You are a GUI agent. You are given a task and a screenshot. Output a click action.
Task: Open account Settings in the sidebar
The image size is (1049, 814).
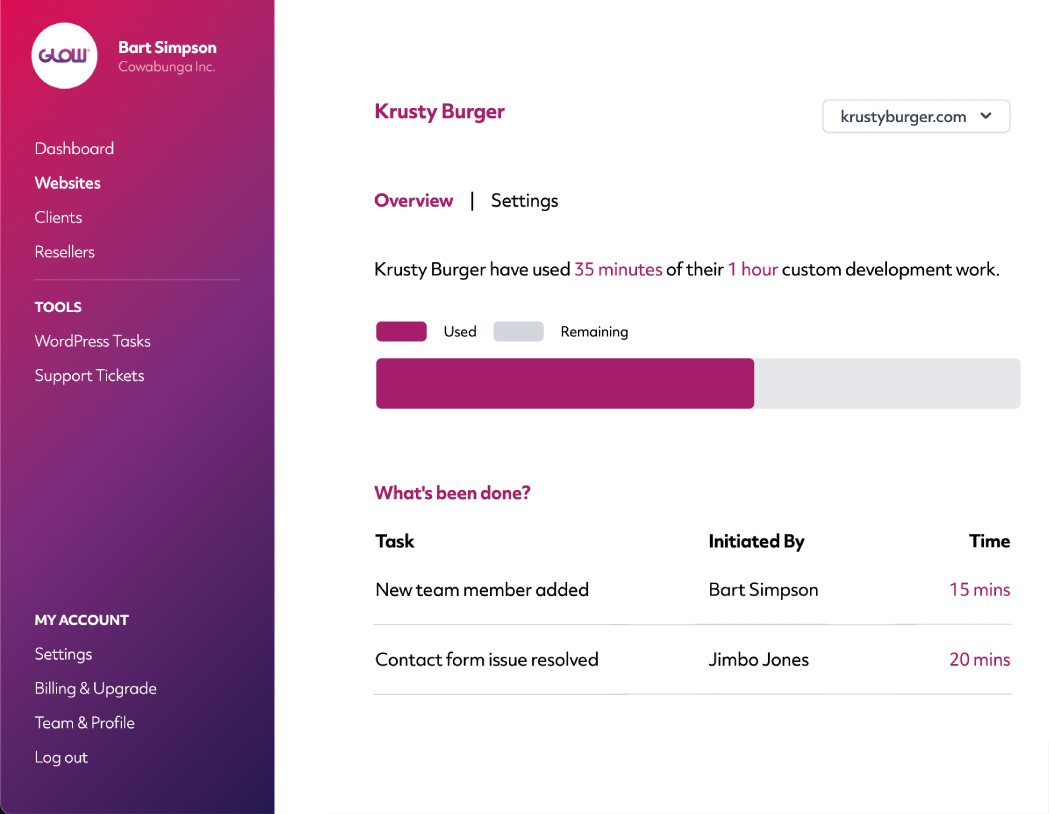point(64,654)
